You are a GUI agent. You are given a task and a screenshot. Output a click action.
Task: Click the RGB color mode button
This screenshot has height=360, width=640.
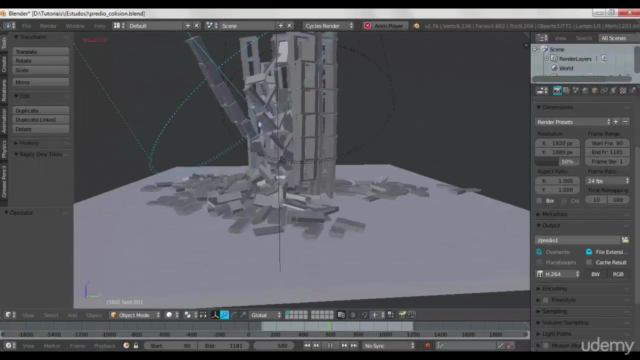point(618,274)
